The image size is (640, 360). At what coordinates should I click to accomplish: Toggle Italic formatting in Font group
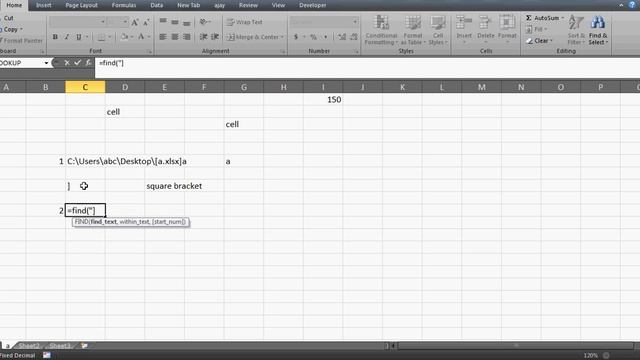point(67,37)
